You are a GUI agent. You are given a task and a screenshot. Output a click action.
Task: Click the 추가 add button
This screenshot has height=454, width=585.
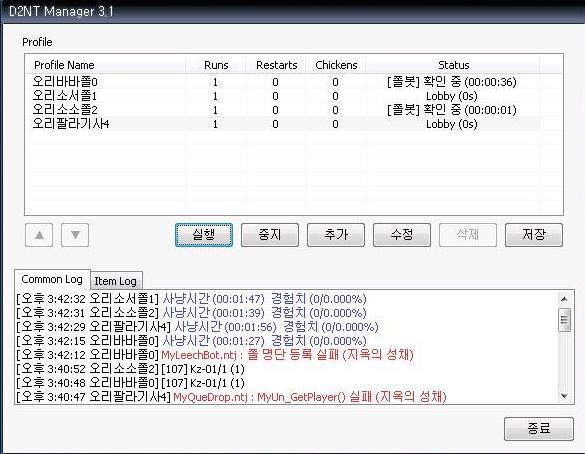(x=336, y=235)
